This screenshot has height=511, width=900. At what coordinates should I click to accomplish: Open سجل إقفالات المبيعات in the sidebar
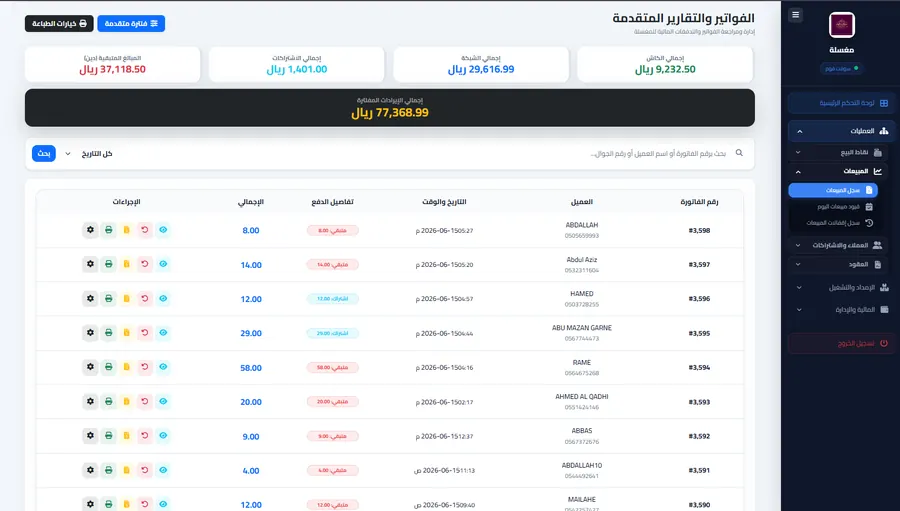pos(833,223)
